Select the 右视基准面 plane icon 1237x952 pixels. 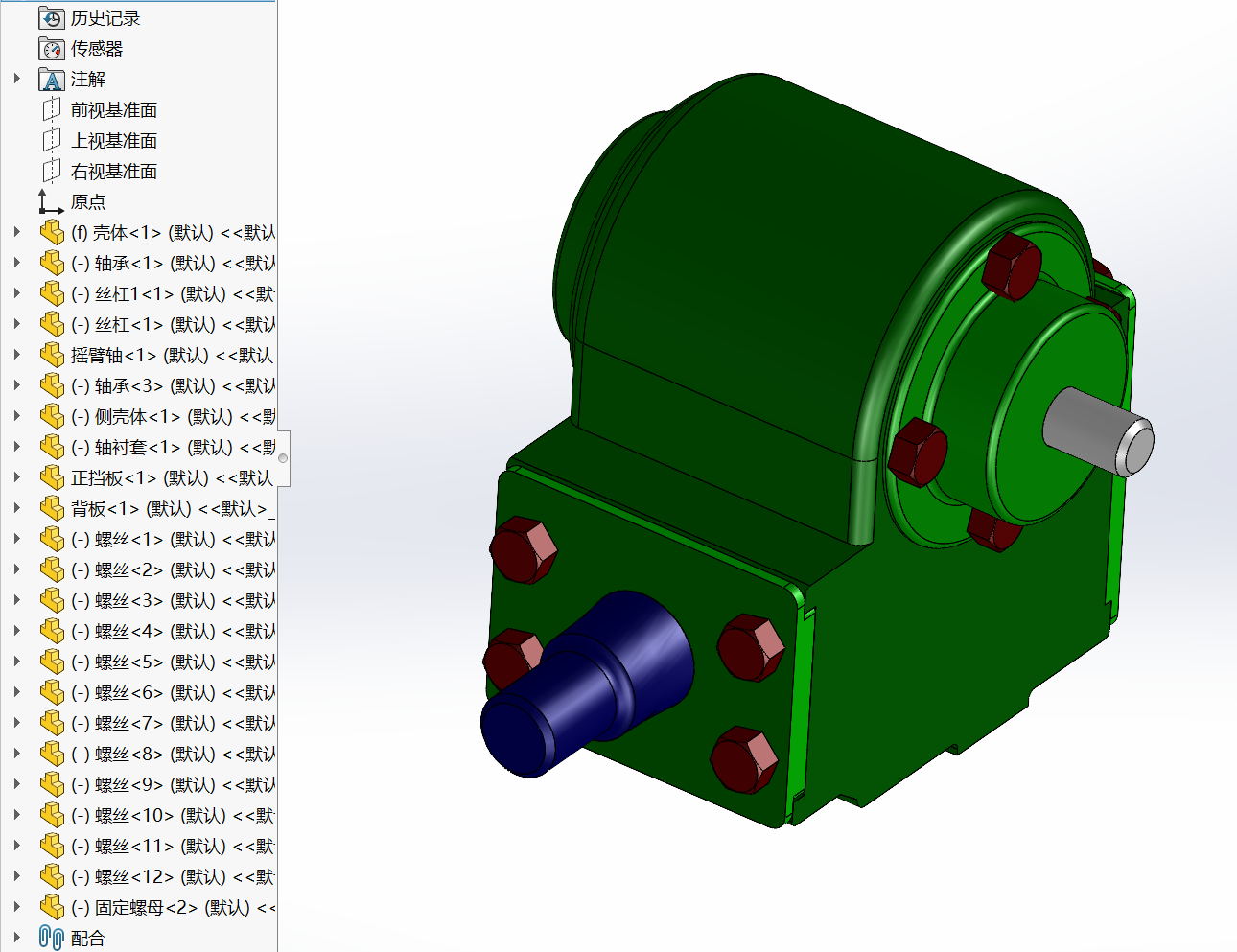[52, 172]
